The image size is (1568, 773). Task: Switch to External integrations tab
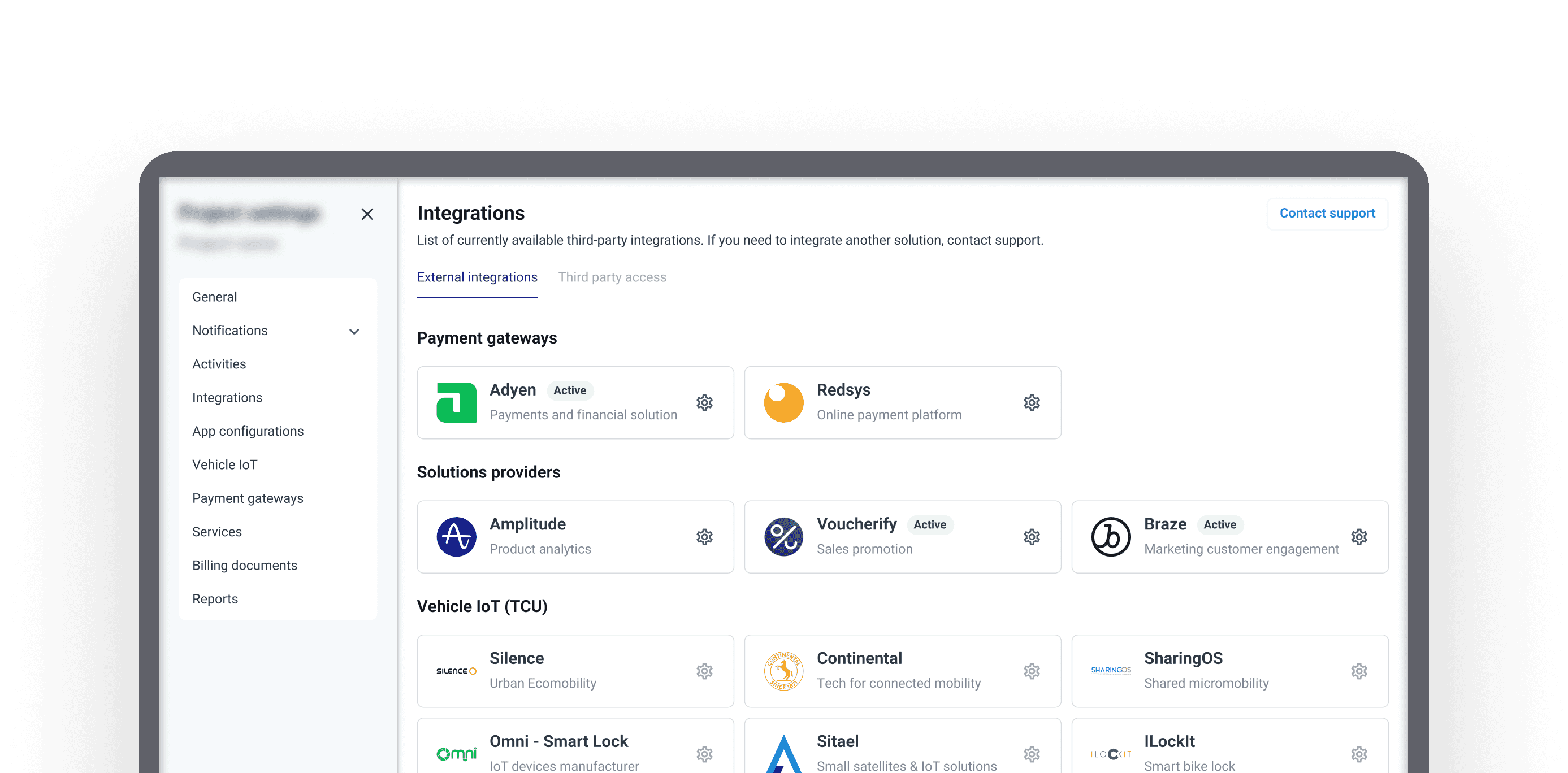coord(477,277)
